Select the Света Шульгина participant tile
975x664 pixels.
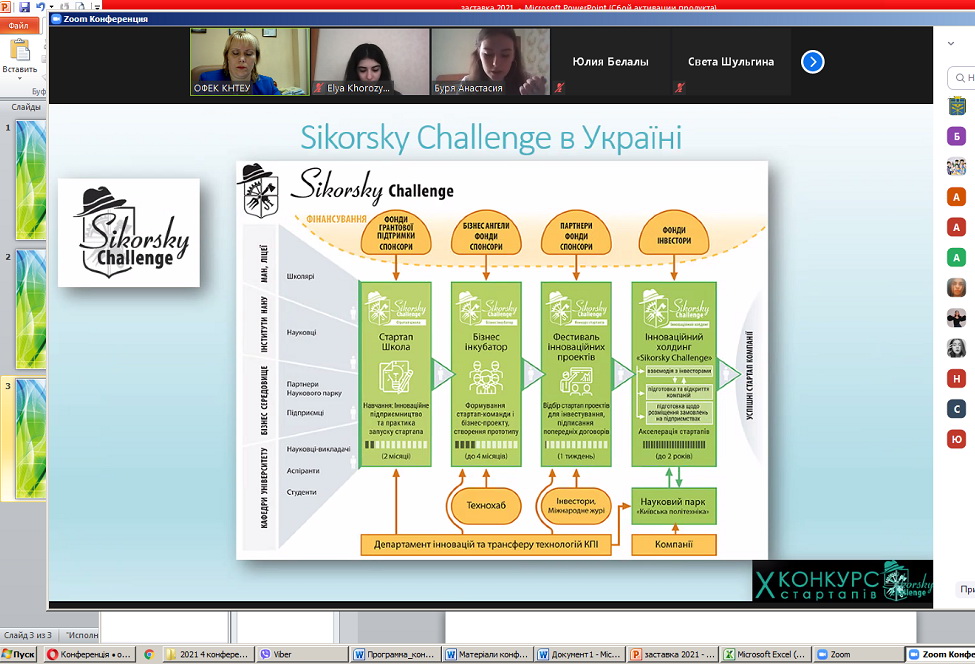pos(731,62)
